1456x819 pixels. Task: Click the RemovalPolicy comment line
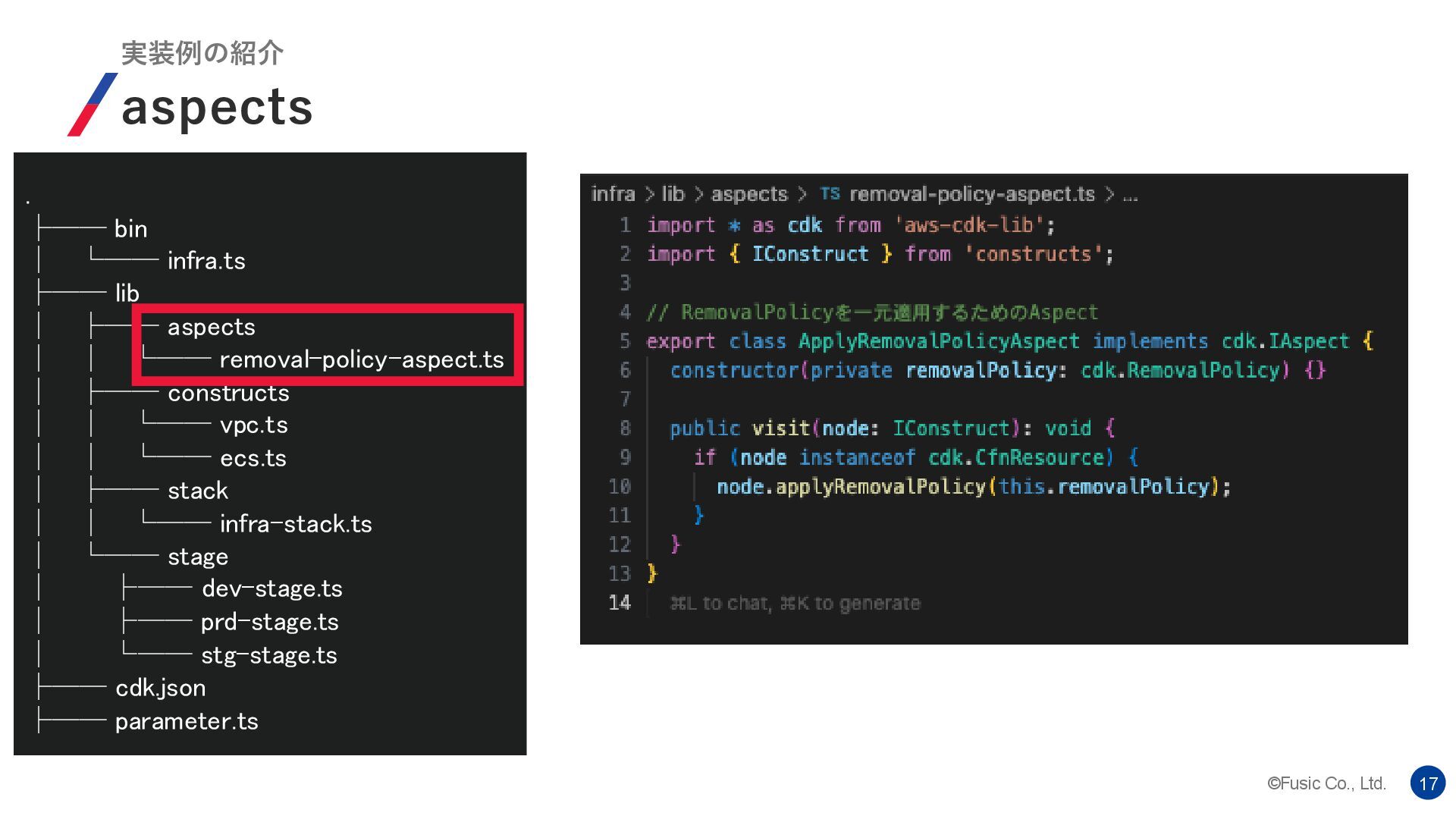tap(872, 312)
